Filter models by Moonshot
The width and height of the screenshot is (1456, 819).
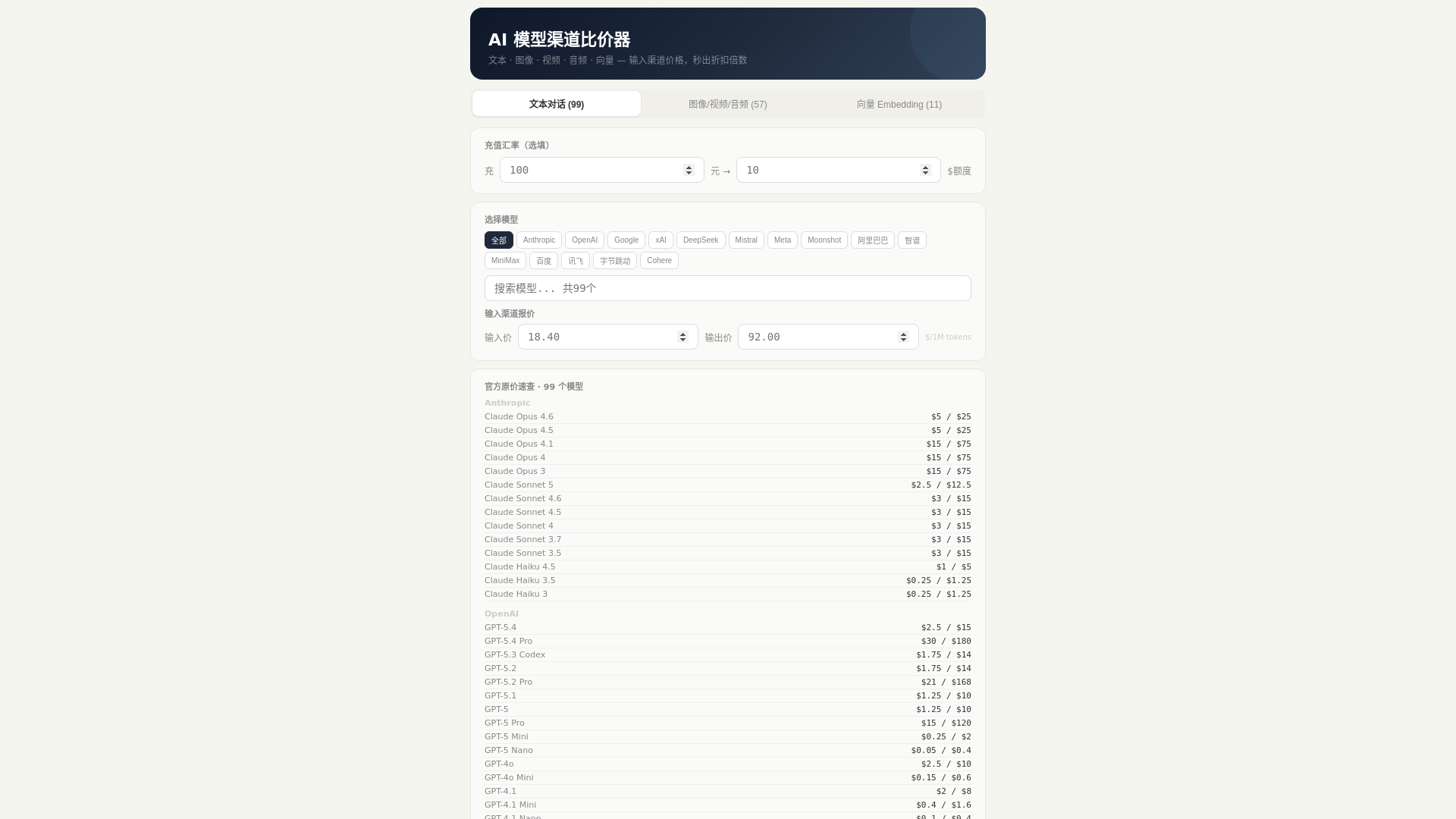point(824,240)
